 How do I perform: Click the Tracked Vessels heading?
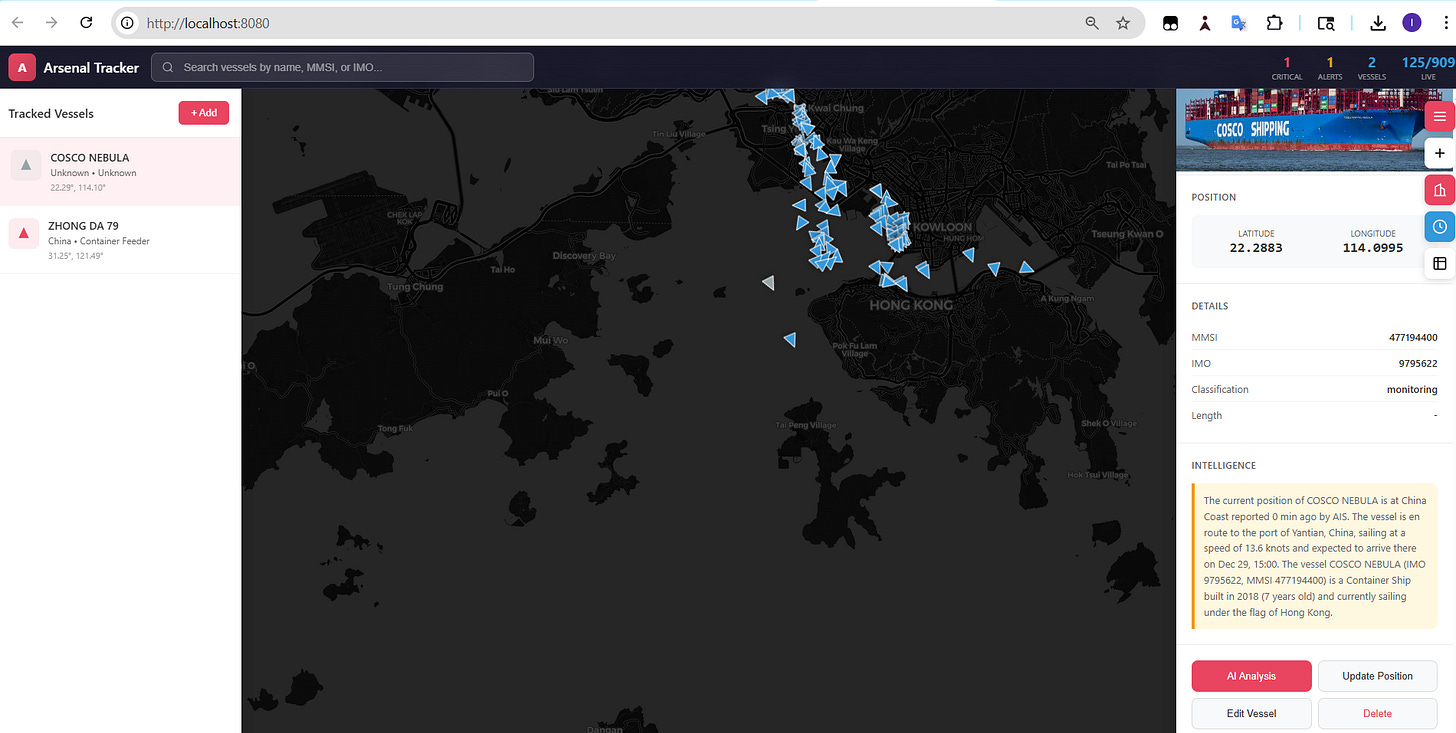(51, 114)
